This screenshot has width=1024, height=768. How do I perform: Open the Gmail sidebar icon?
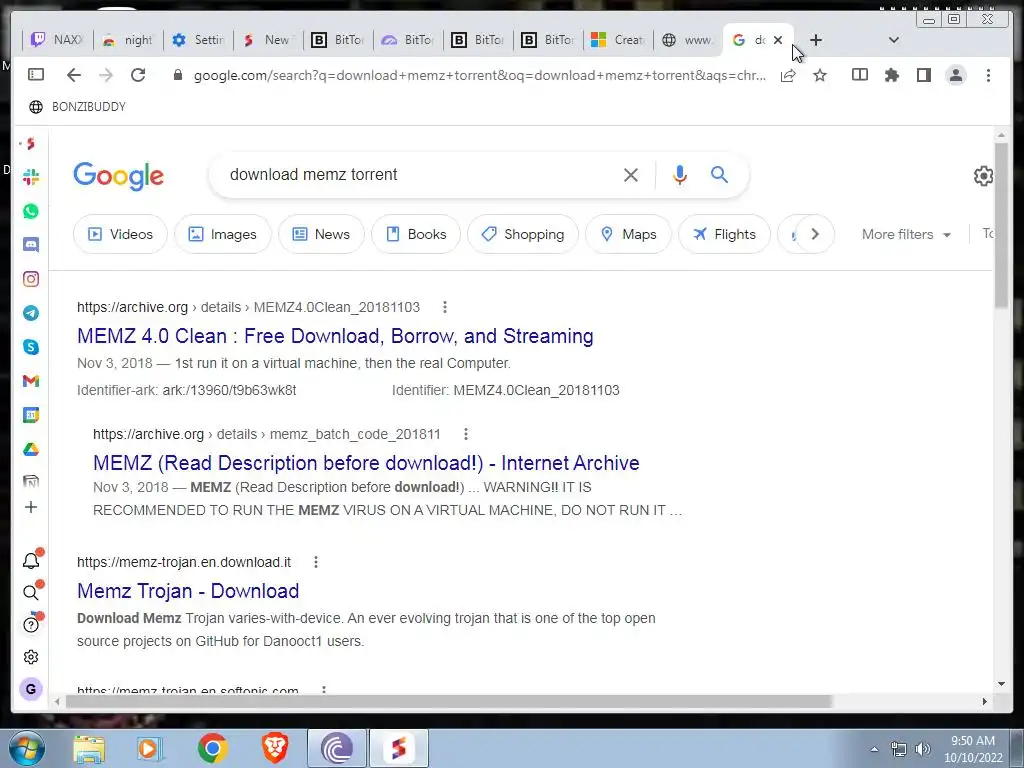pyautogui.click(x=31, y=381)
